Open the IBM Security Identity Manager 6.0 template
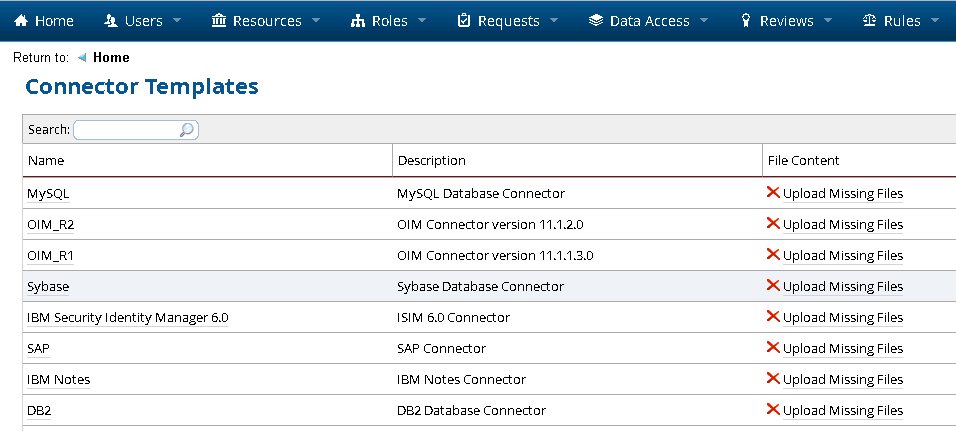 [128, 318]
